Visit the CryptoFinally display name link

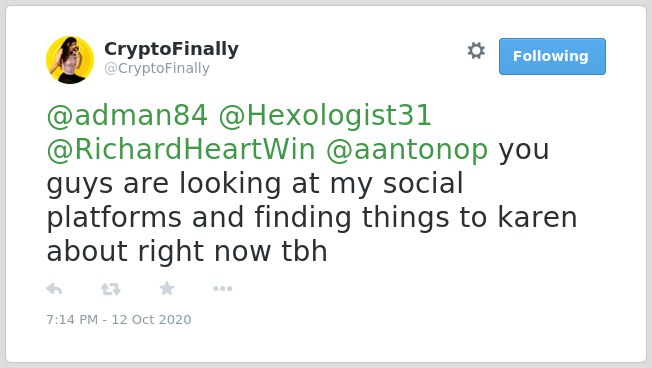point(171,49)
